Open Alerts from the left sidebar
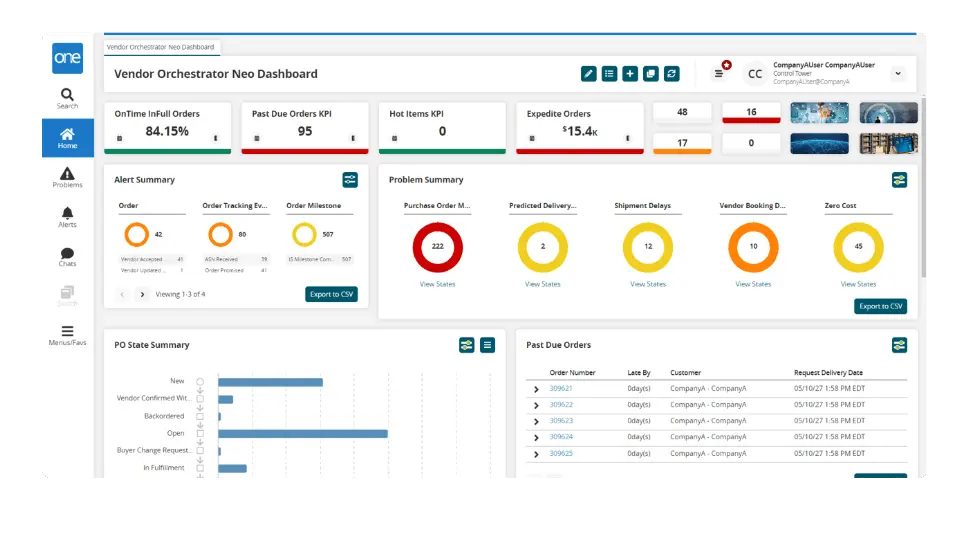 [67, 217]
